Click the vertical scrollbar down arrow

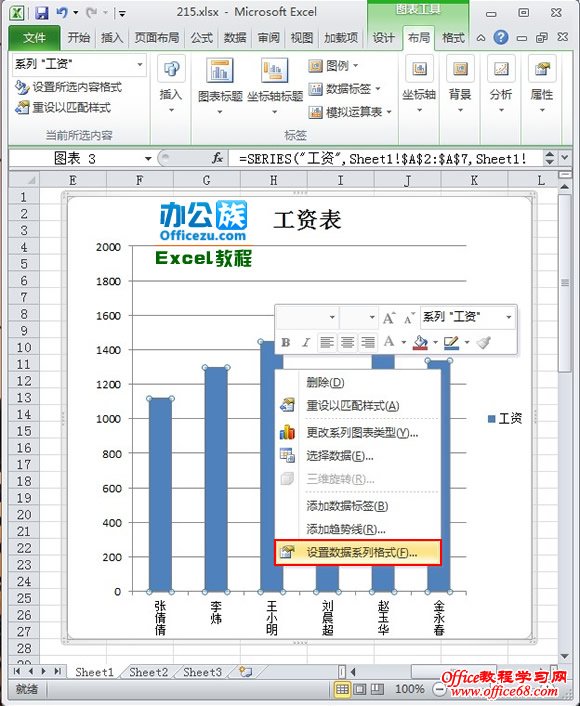coord(564,656)
